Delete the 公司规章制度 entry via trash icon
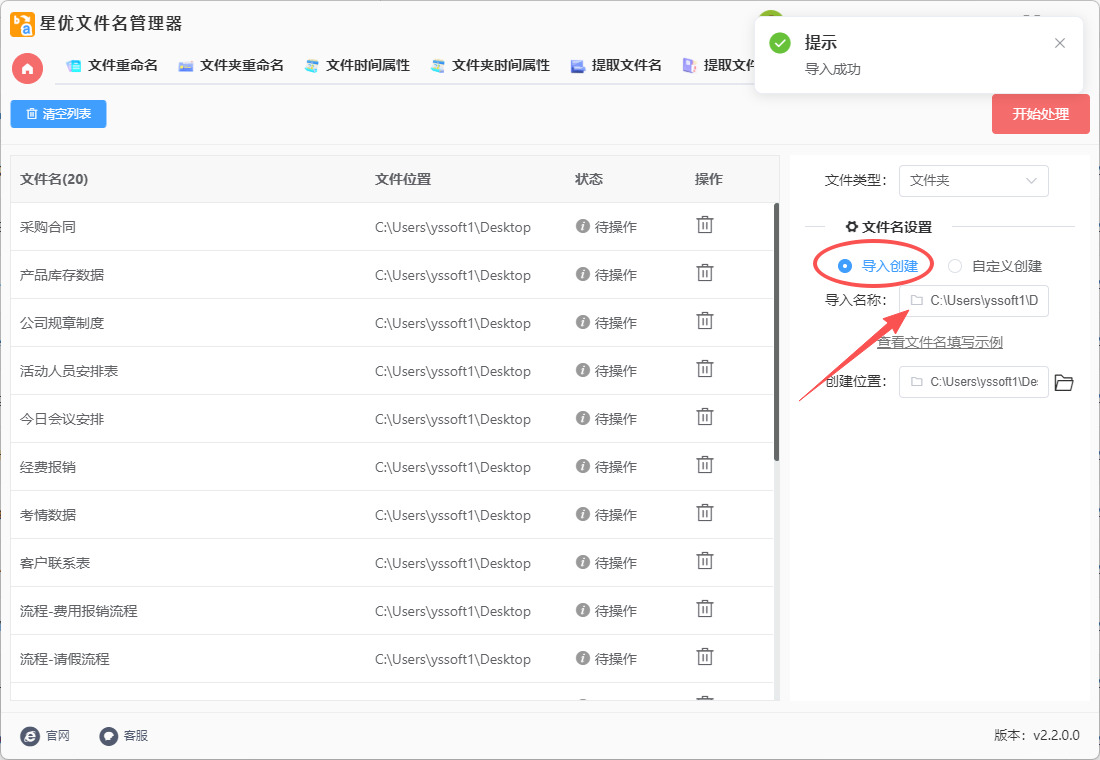1100x760 pixels. (705, 322)
